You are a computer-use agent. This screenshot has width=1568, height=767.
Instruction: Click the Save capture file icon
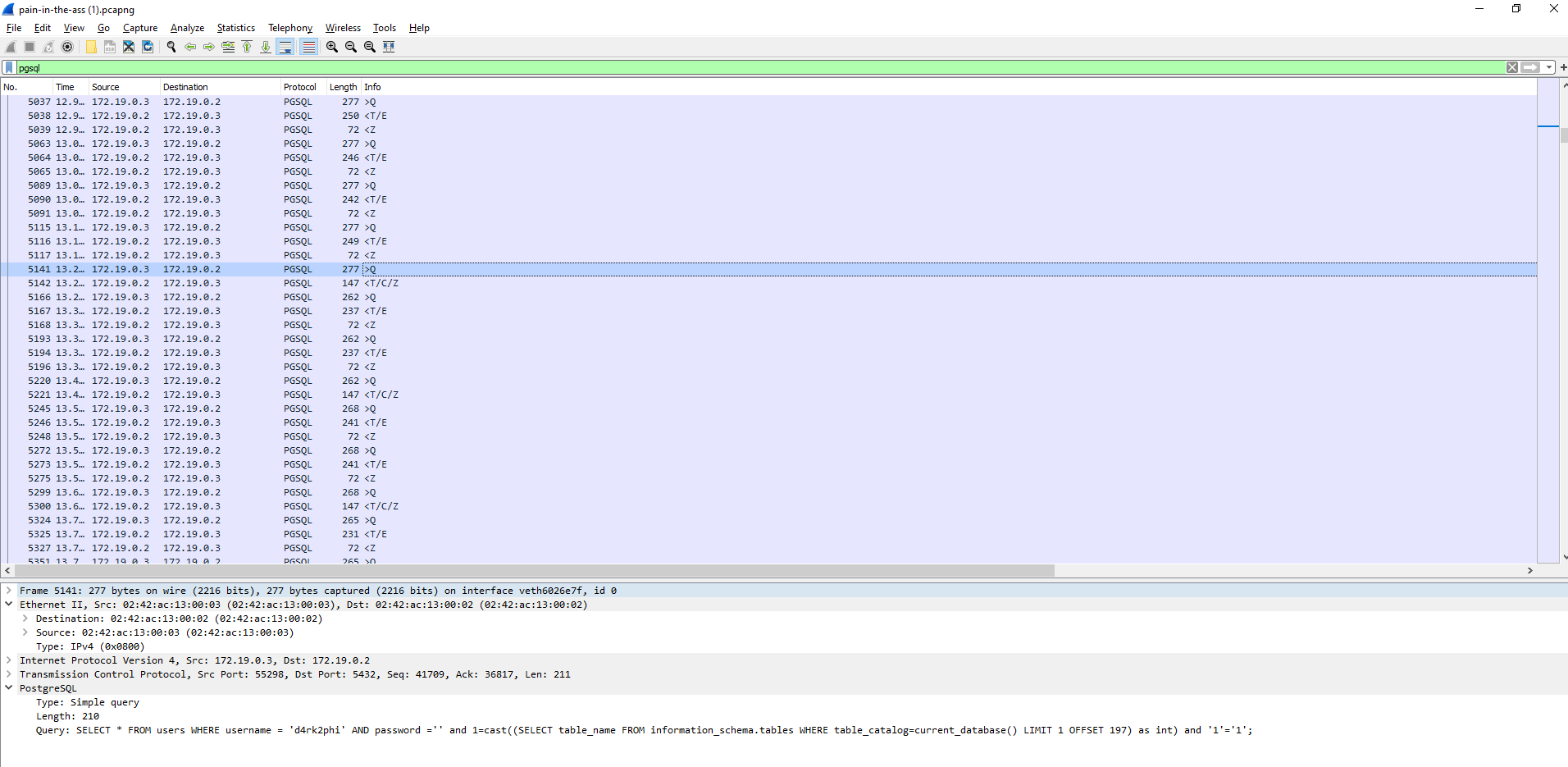coord(110,47)
